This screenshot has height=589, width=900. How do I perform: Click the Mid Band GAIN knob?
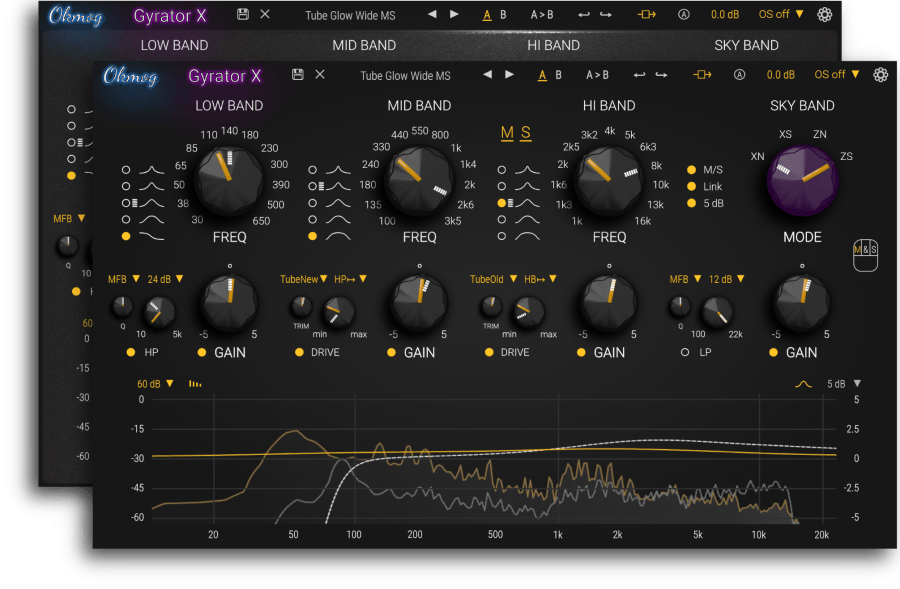click(419, 303)
